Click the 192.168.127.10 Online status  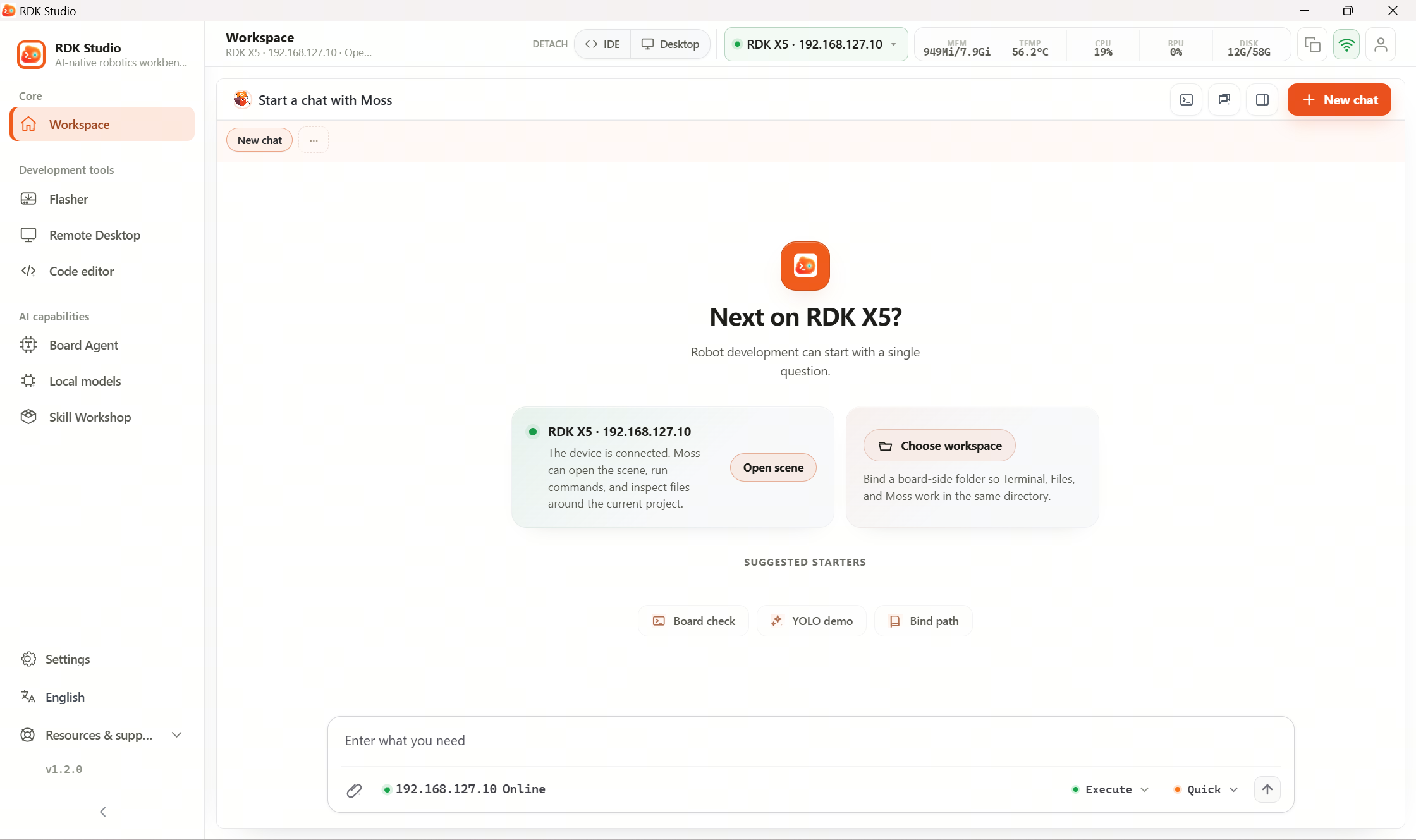coord(464,789)
